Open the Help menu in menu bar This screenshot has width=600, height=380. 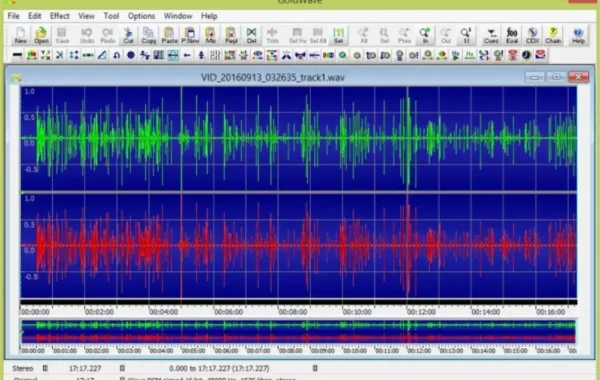[209, 16]
